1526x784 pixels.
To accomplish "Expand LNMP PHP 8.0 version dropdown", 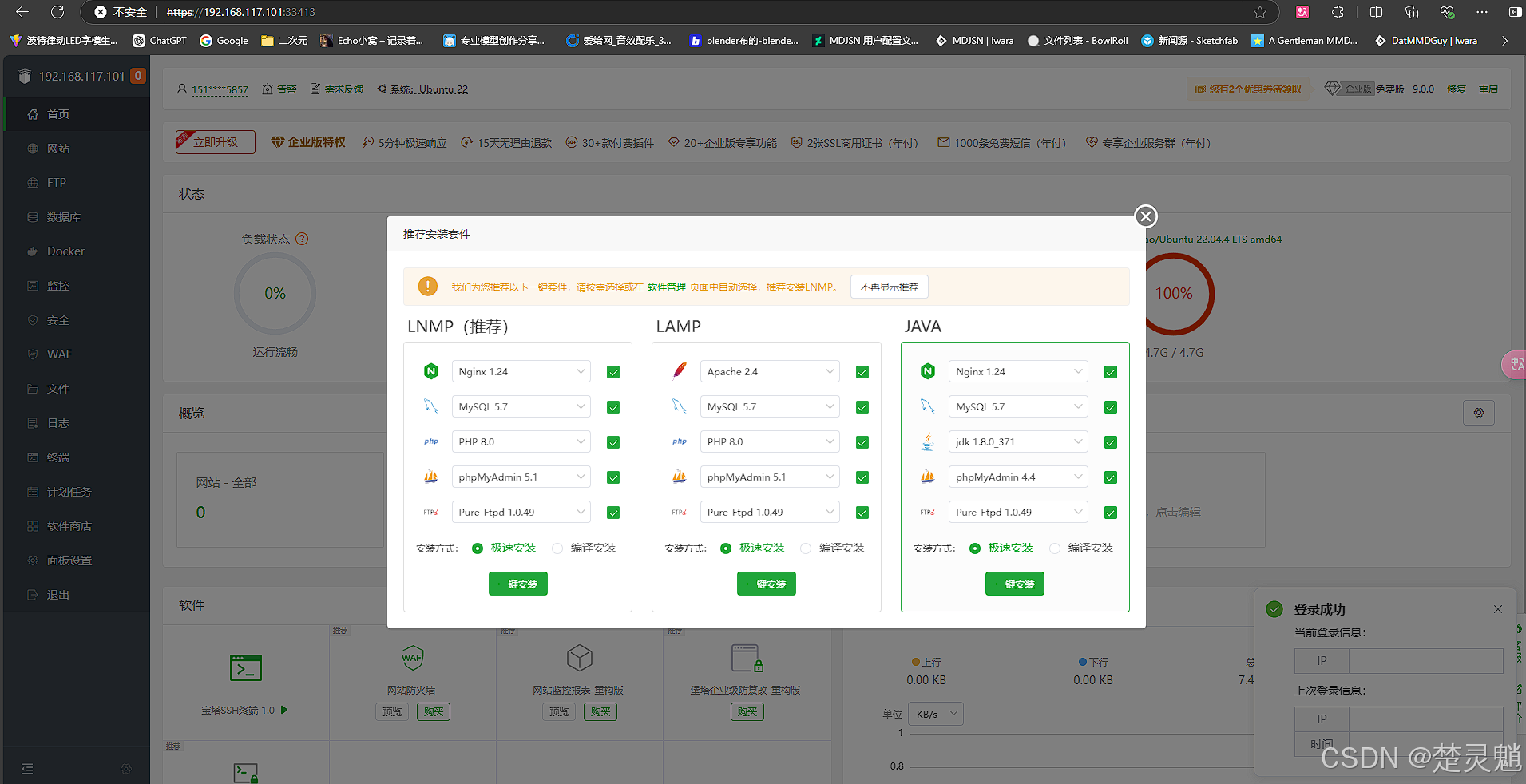I will pyautogui.click(x=521, y=442).
